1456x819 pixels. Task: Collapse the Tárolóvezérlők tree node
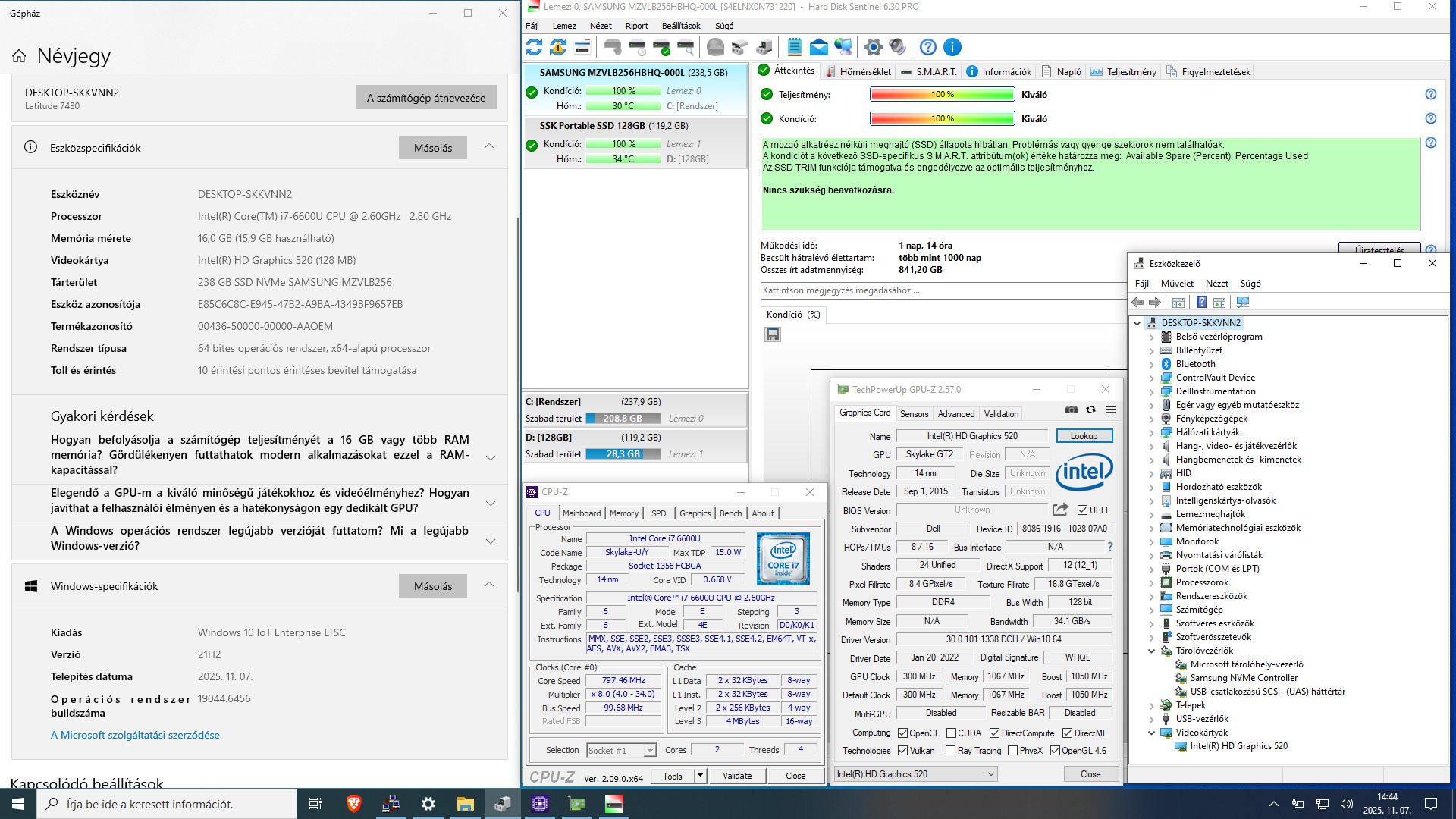pos(1151,651)
